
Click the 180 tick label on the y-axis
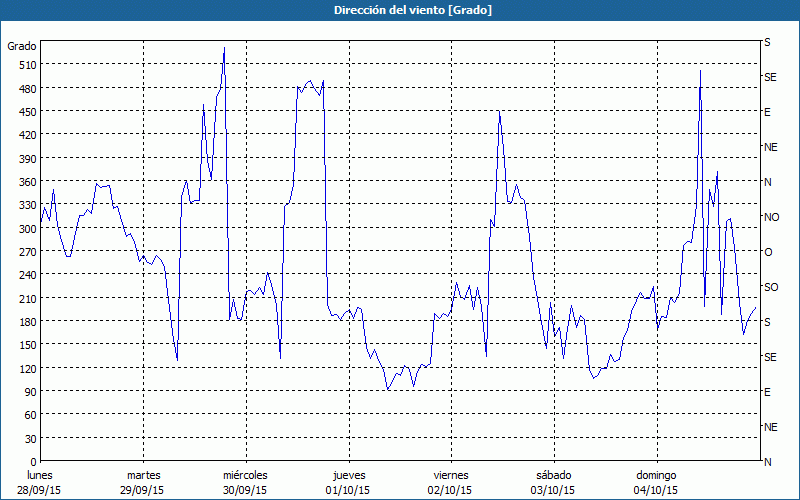click(x=26, y=322)
